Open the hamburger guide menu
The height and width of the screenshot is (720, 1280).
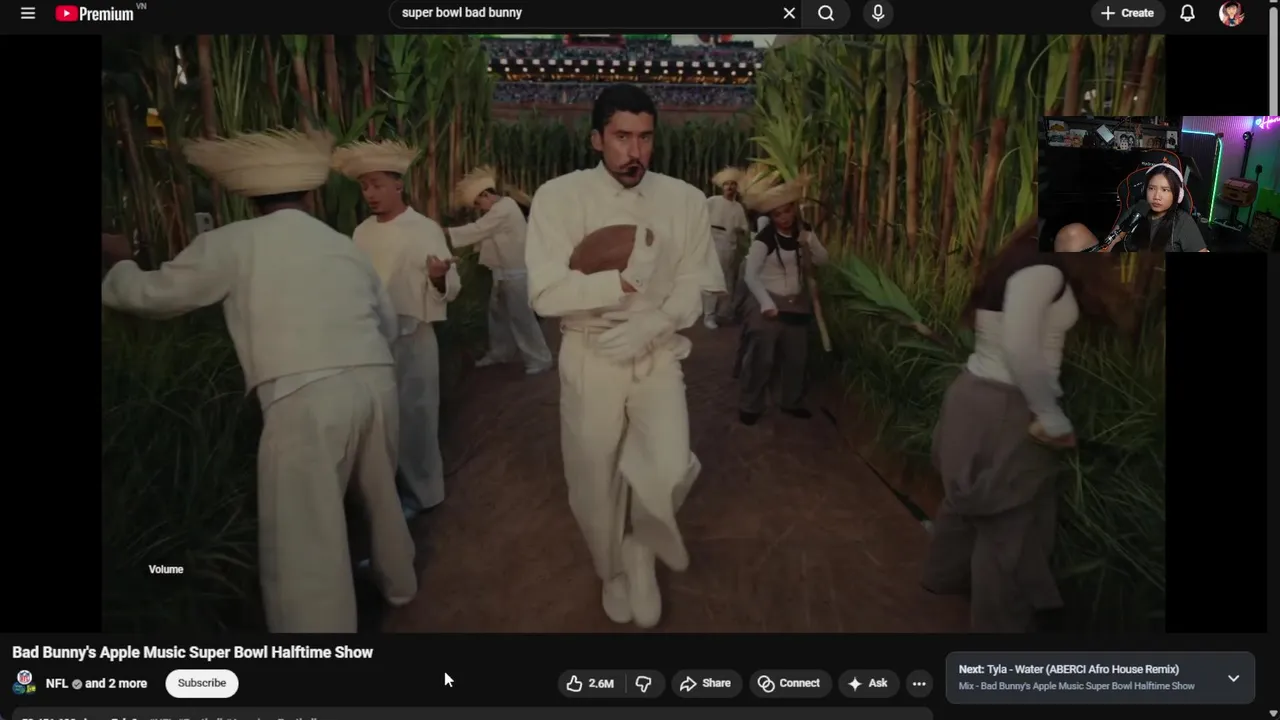coord(28,13)
